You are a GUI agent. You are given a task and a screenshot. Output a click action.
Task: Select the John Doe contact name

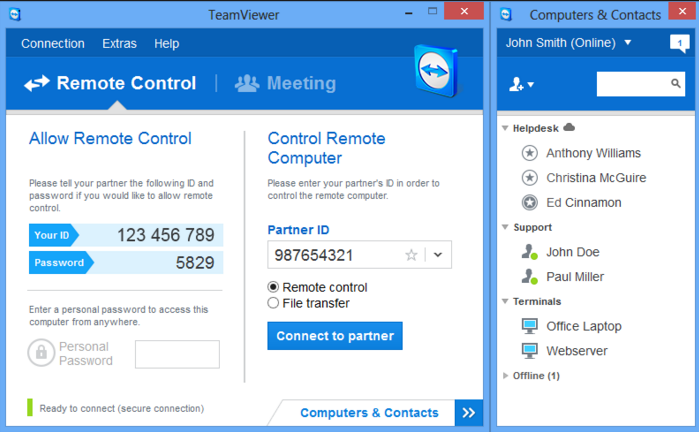(573, 252)
